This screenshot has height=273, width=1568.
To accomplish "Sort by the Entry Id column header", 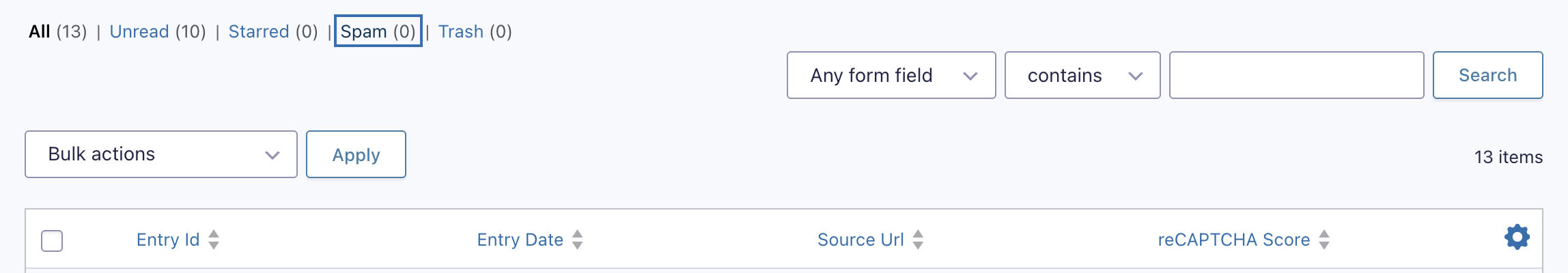I will 168,240.
